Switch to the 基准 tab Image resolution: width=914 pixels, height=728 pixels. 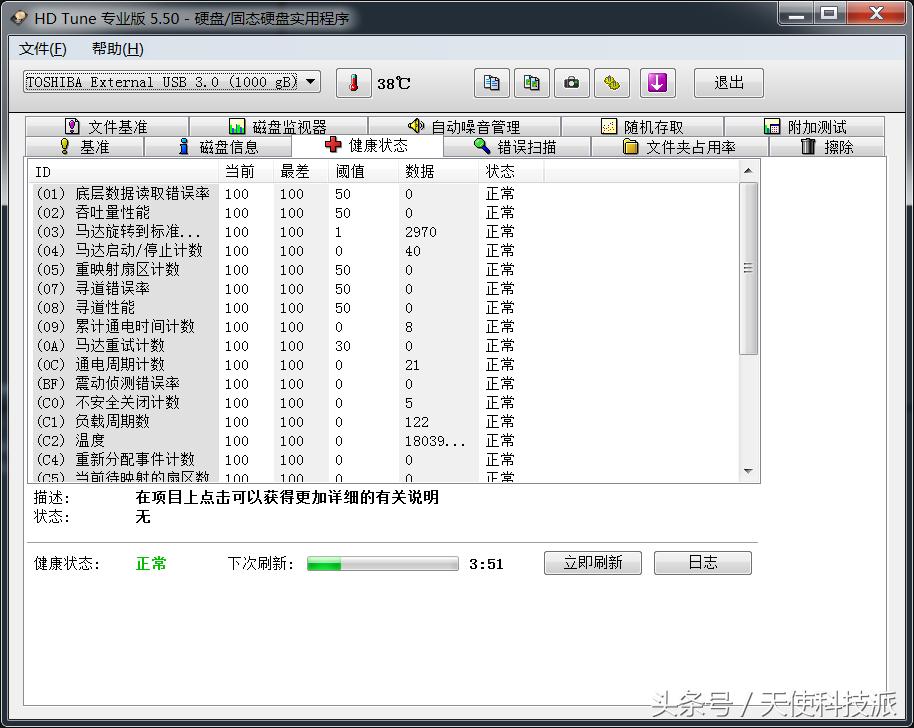(85, 147)
